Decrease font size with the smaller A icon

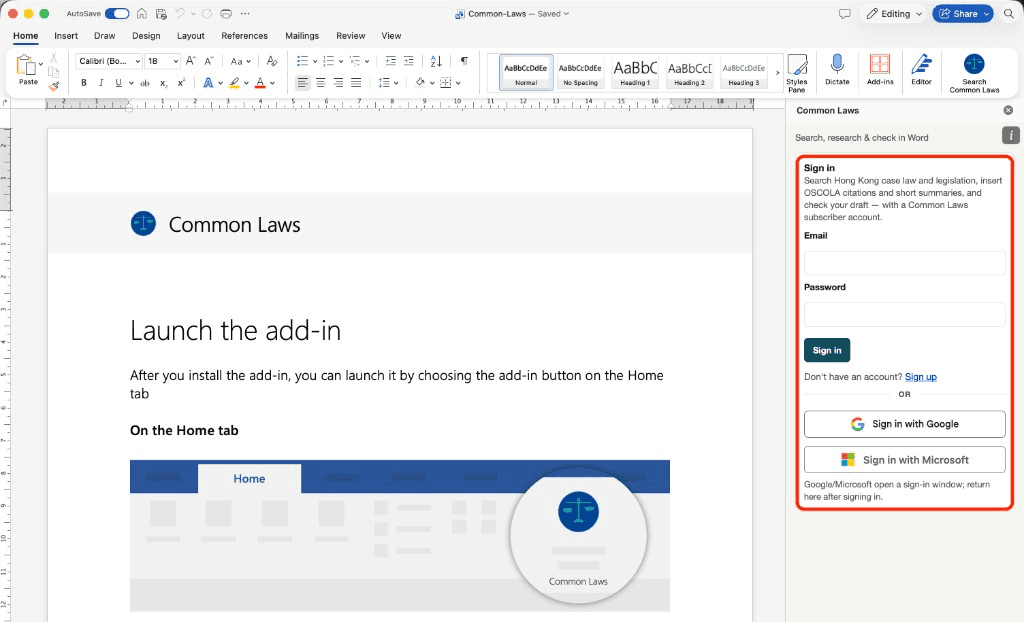[209, 61]
